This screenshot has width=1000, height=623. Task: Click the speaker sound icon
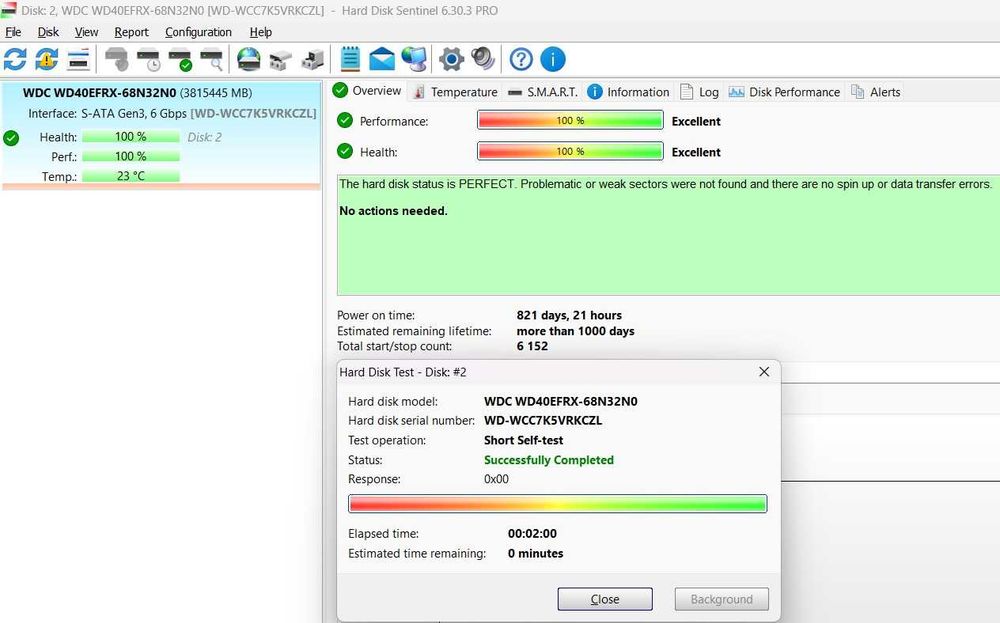click(x=483, y=59)
